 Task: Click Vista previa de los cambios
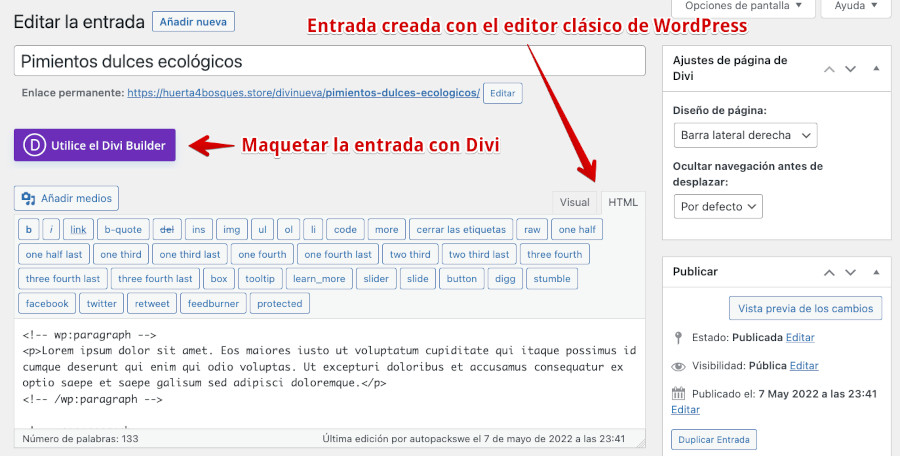(x=805, y=308)
